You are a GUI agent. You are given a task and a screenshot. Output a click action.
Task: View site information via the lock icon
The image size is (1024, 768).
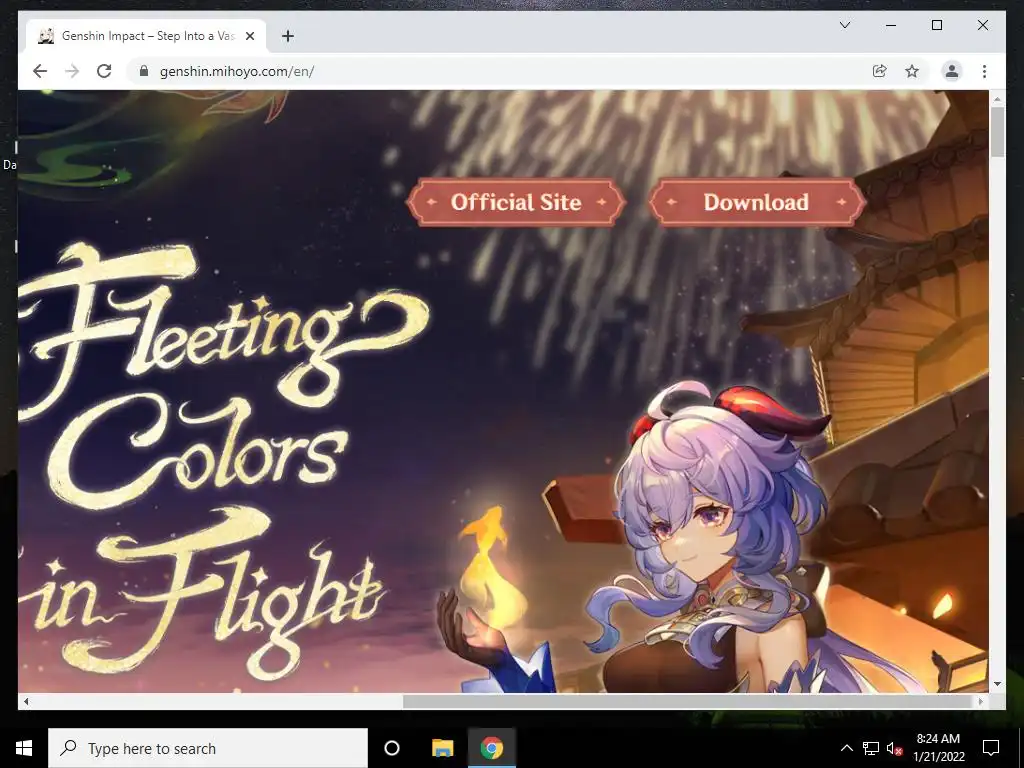point(144,71)
